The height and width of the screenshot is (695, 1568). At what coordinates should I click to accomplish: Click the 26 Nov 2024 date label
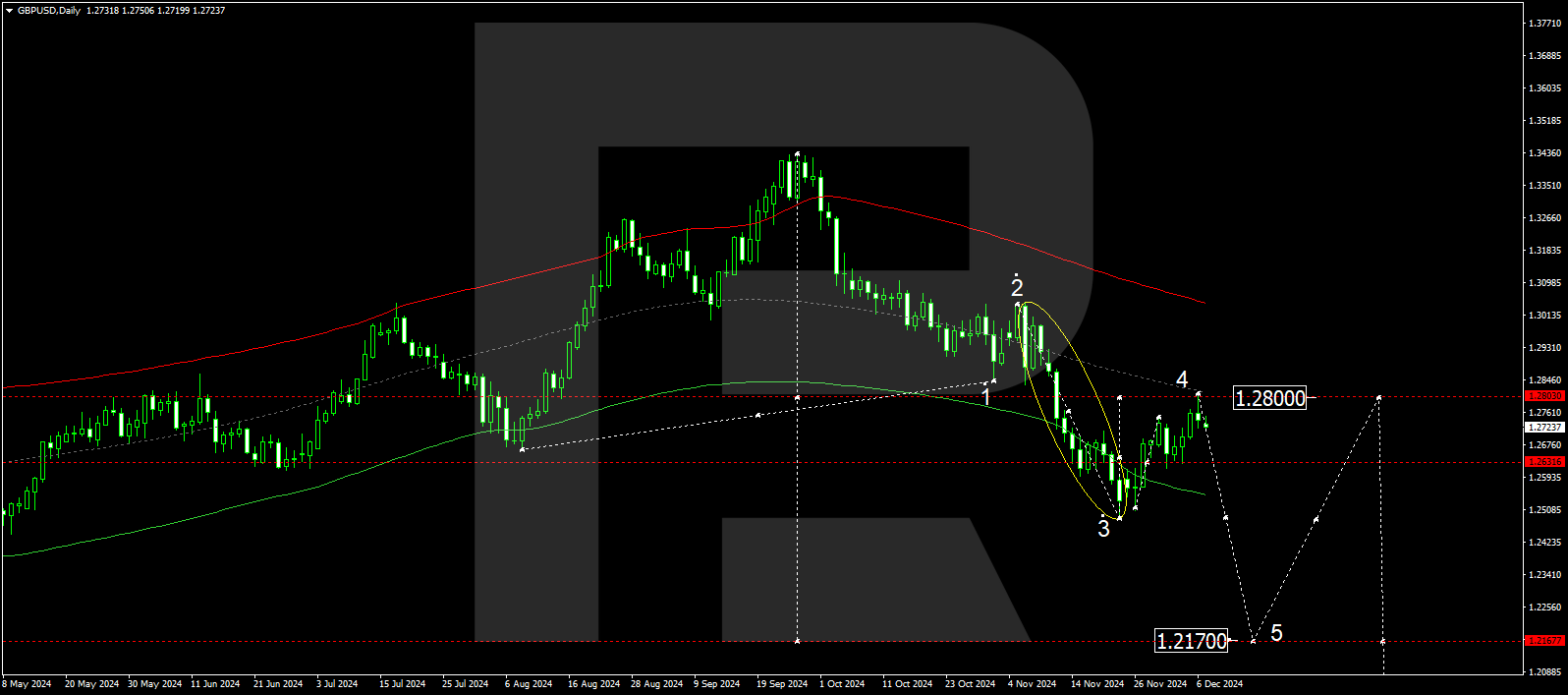point(1160,684)
